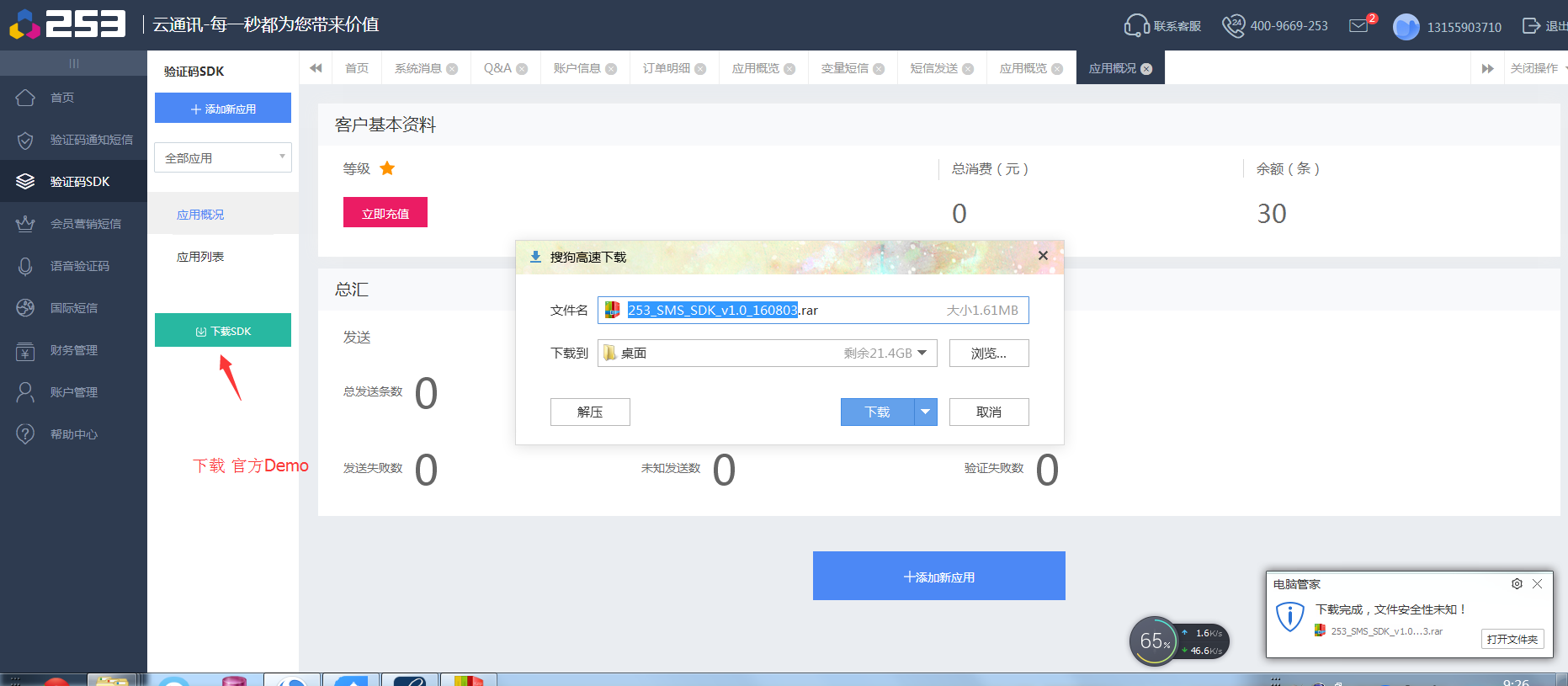The image size is (1568, 686).
Task: Click the 退出 logout icon
Action: point(1531,26)
